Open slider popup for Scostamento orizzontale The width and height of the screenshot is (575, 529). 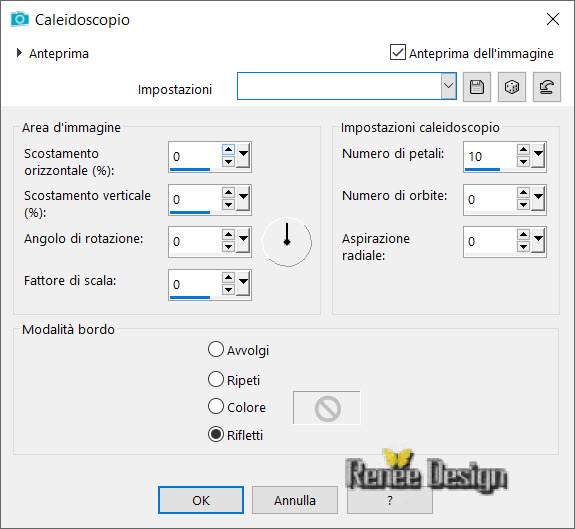(x=243, y=156)
